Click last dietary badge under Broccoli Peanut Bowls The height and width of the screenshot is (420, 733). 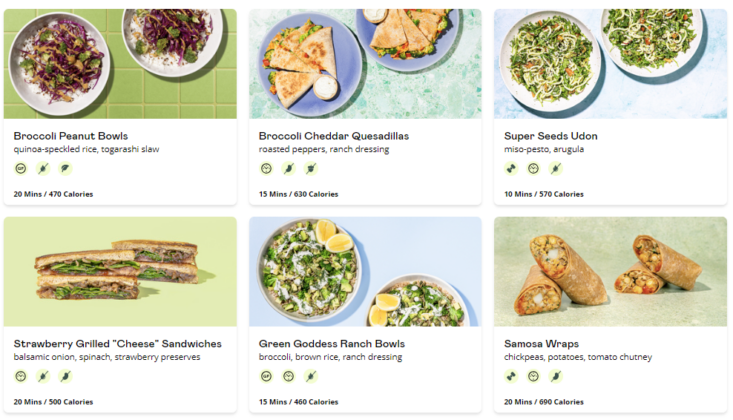pos(65,168)
